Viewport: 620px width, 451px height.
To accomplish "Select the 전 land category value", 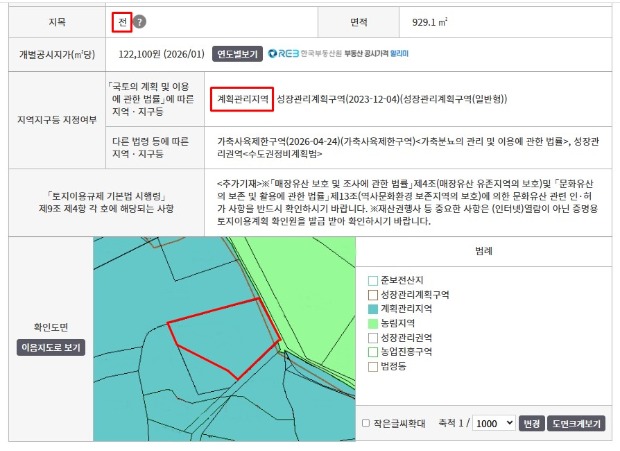I will coord(122,22).
